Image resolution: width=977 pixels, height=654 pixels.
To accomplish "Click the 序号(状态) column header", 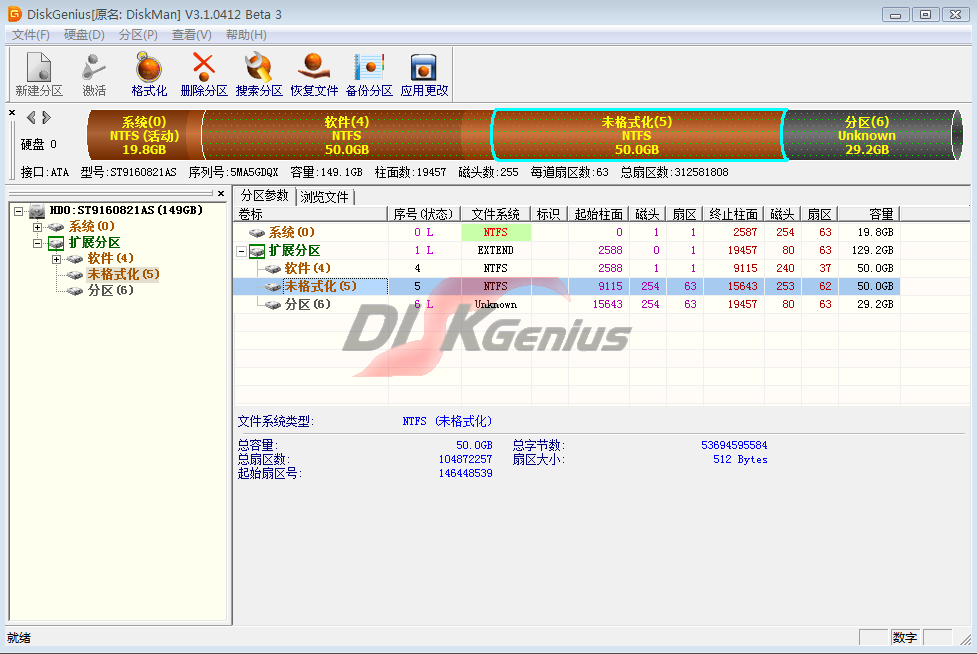I will point(424,214).
